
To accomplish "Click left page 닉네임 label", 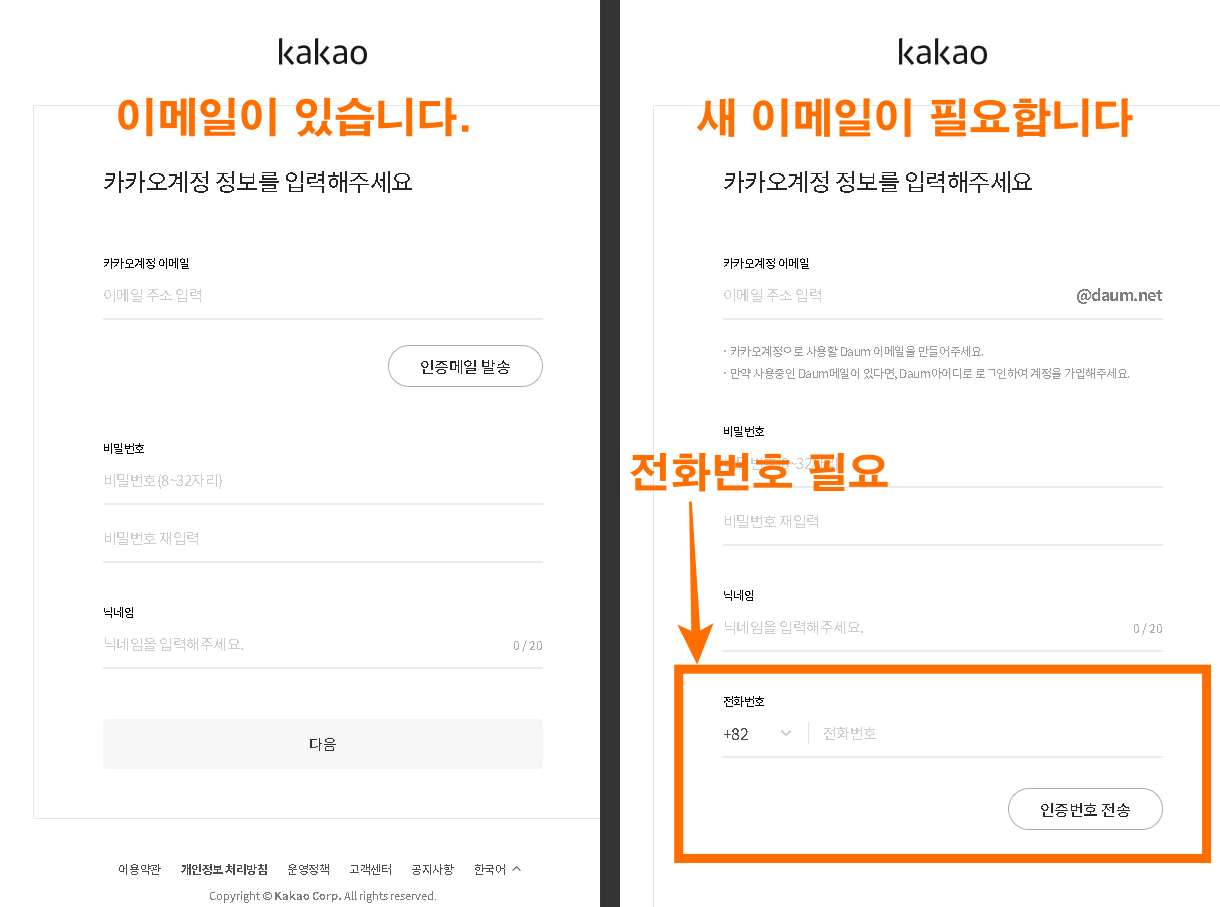I will click(x=119, y=612).
